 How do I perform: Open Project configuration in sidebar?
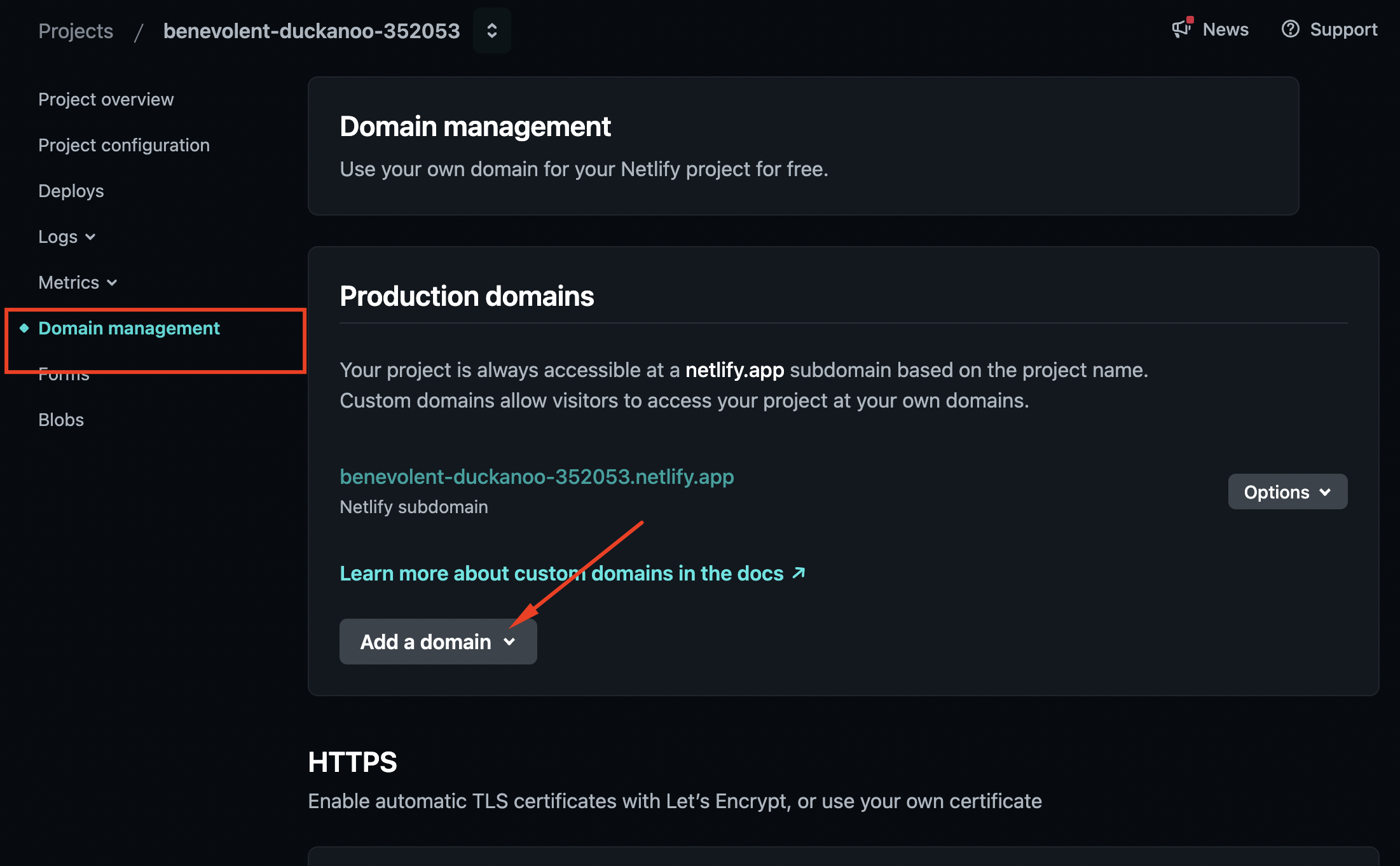[124, 145]
